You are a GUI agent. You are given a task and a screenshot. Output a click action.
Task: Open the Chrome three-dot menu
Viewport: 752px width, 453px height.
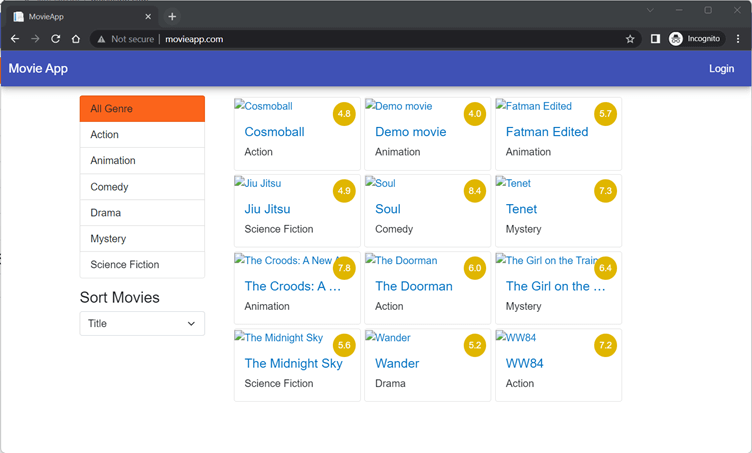pyautogui.click(x=738, y=39)
